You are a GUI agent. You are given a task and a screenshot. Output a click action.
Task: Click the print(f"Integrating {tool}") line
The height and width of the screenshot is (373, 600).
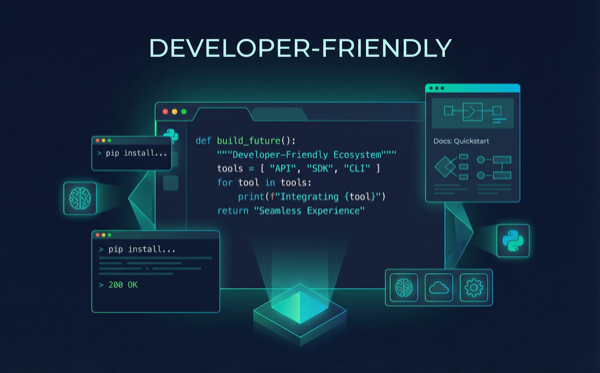tap(312, 197)
